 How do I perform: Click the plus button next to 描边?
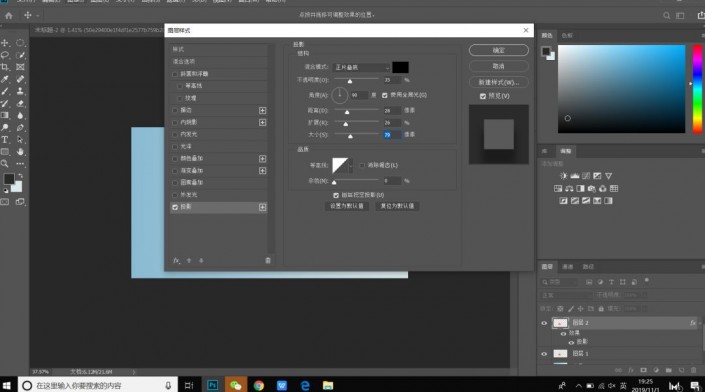pos(263,111)
